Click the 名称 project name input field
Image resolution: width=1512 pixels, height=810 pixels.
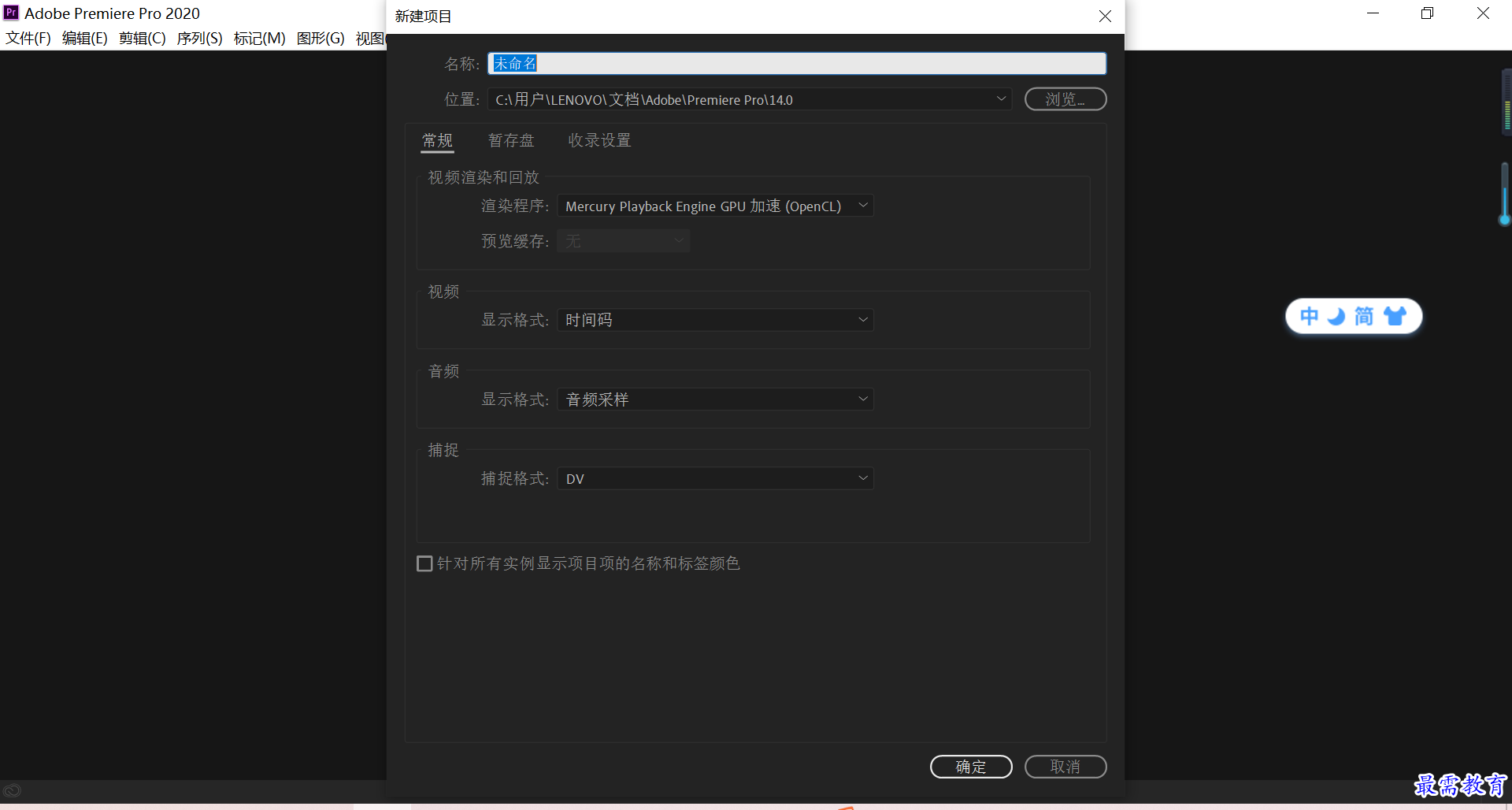797,63
